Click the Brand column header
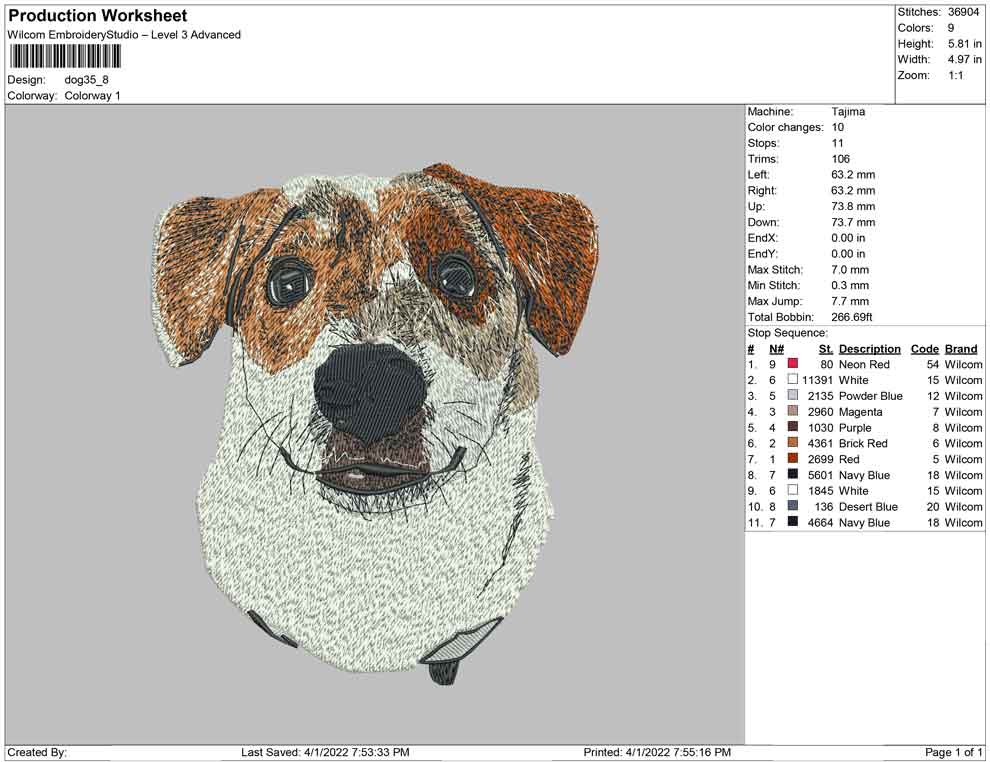 [961, 349]
